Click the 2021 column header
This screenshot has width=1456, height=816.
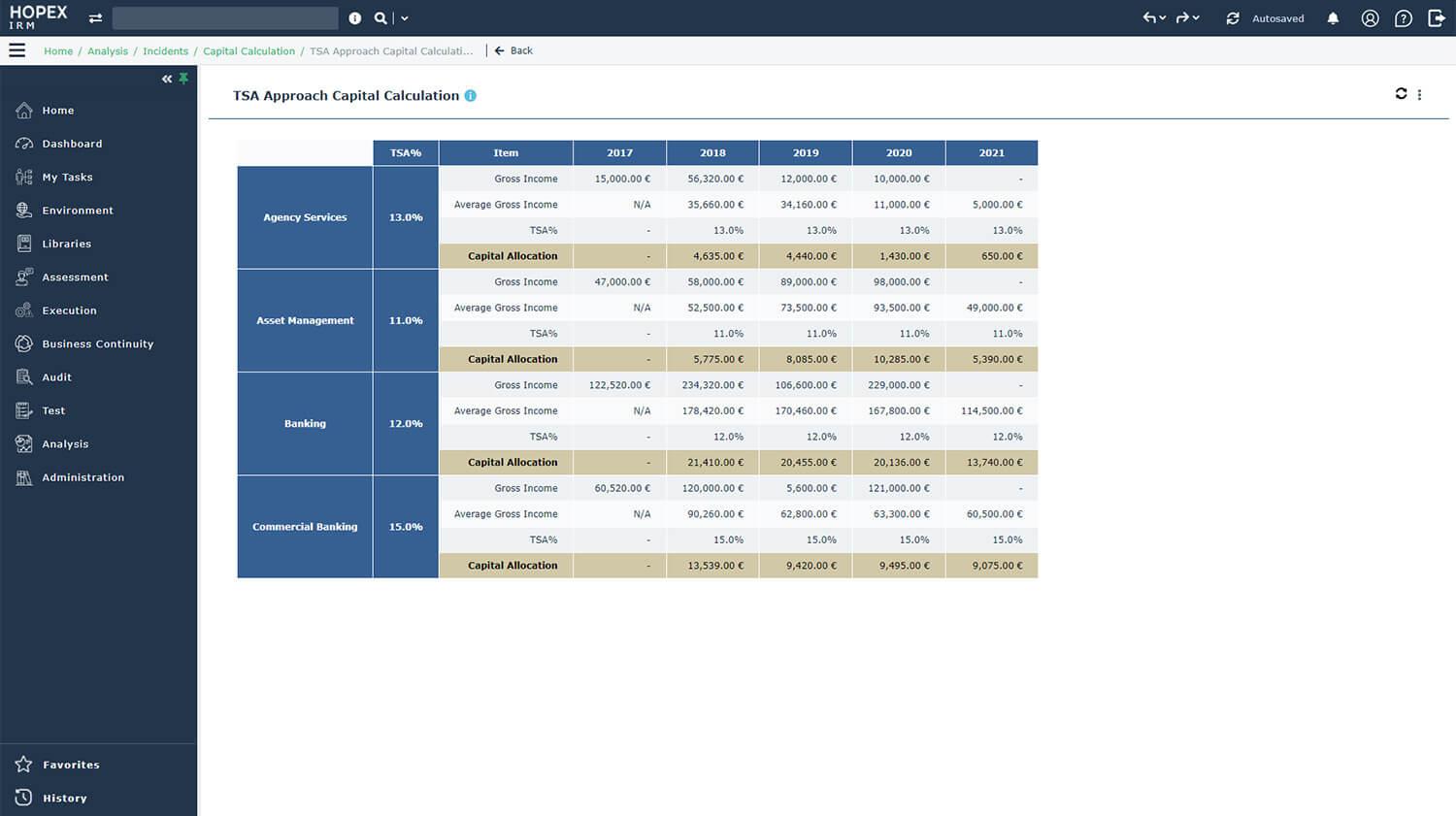click(992, 153)
